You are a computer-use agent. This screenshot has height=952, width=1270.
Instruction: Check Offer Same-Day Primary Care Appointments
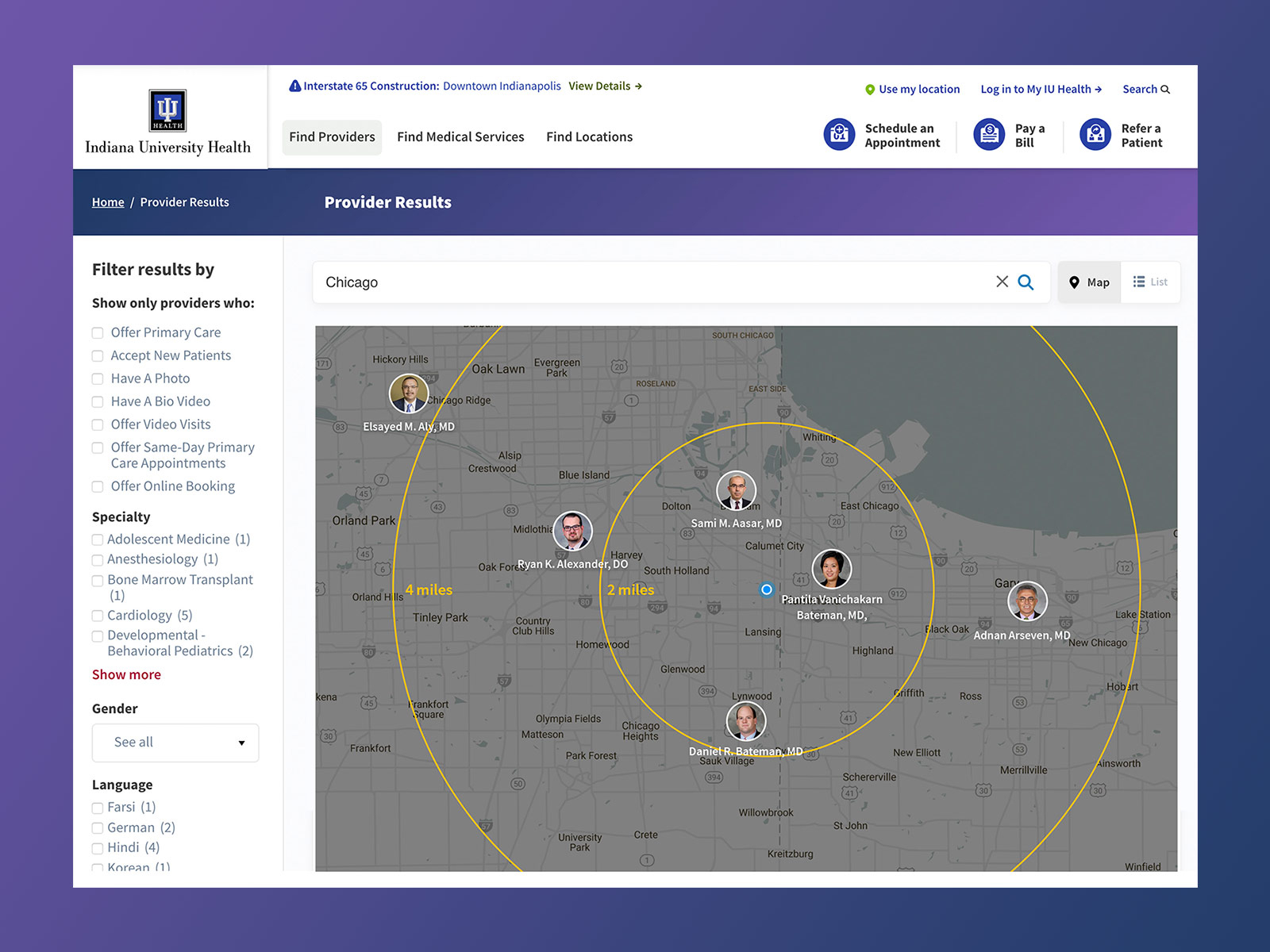point(98,448)
